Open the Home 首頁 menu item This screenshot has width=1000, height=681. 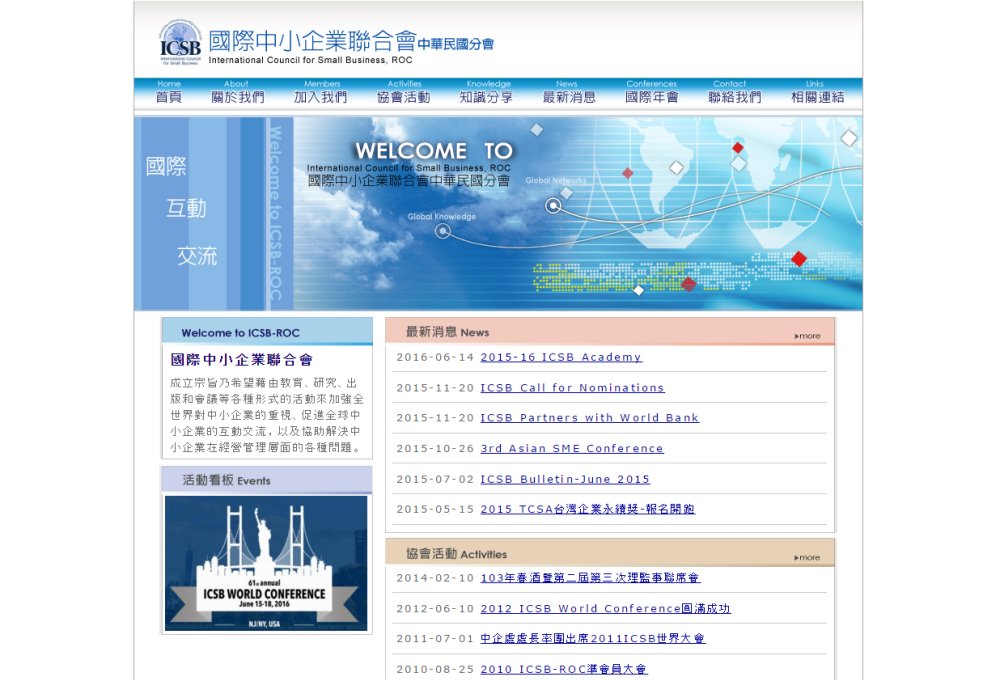[169, 93]
